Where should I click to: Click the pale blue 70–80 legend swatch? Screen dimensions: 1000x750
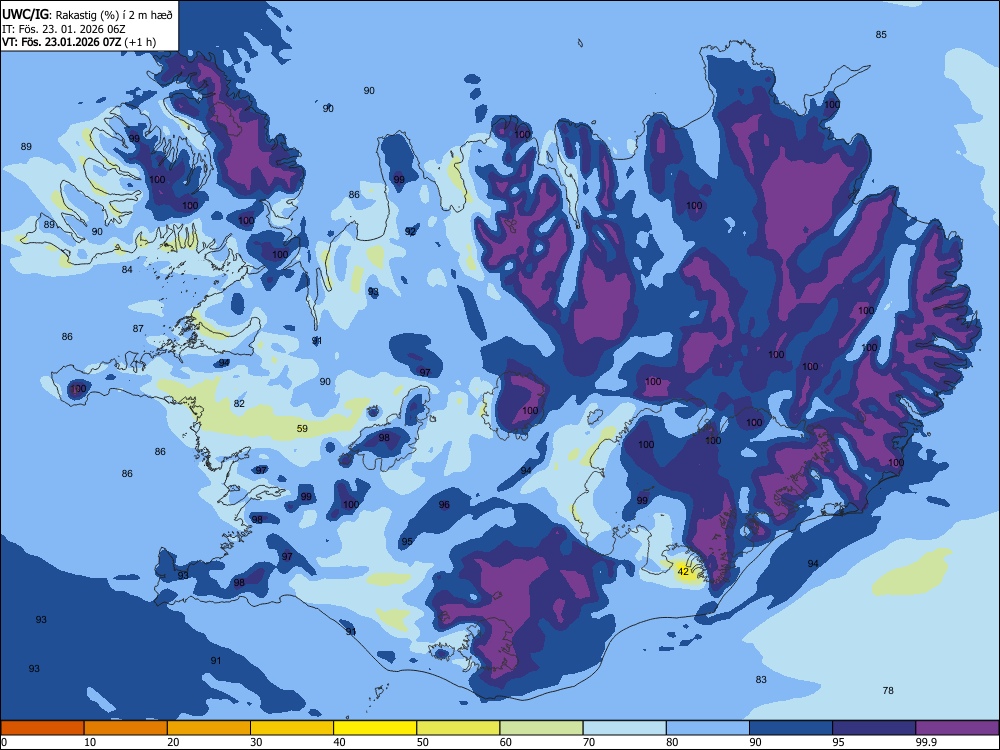(624, 728)
